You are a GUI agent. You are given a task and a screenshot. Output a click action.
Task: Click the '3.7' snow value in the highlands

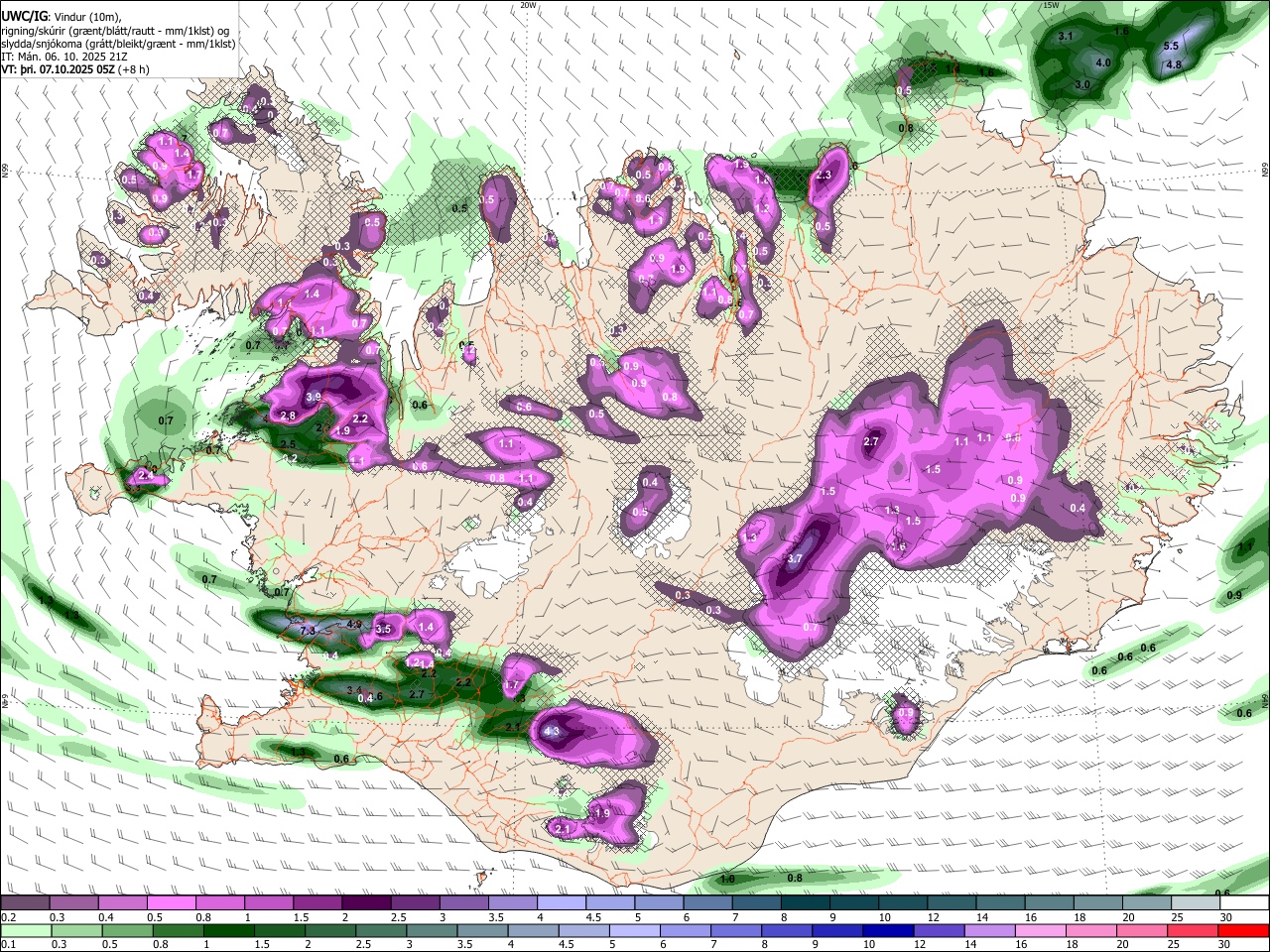(x=795, y=559)
